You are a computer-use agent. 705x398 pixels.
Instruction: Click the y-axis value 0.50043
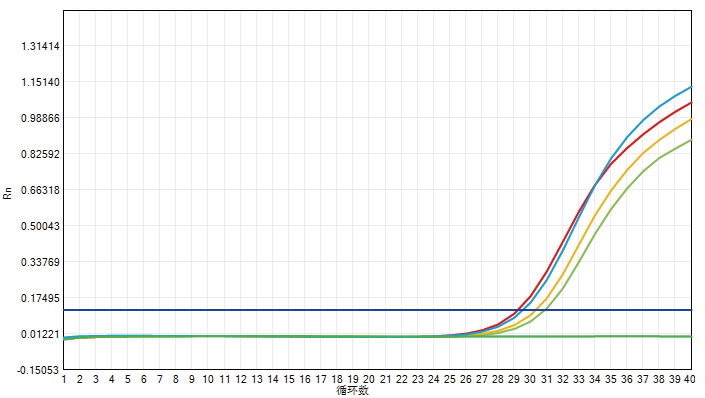pyautogui.click(x=40, y=226)
